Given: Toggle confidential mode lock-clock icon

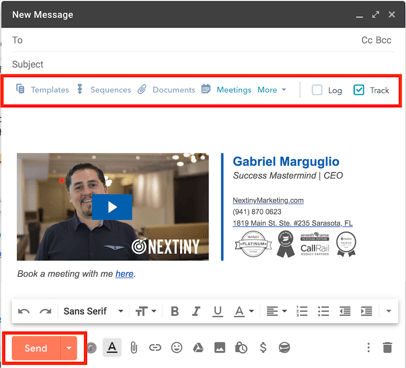Looking at the screenshot, I should 241,348.
